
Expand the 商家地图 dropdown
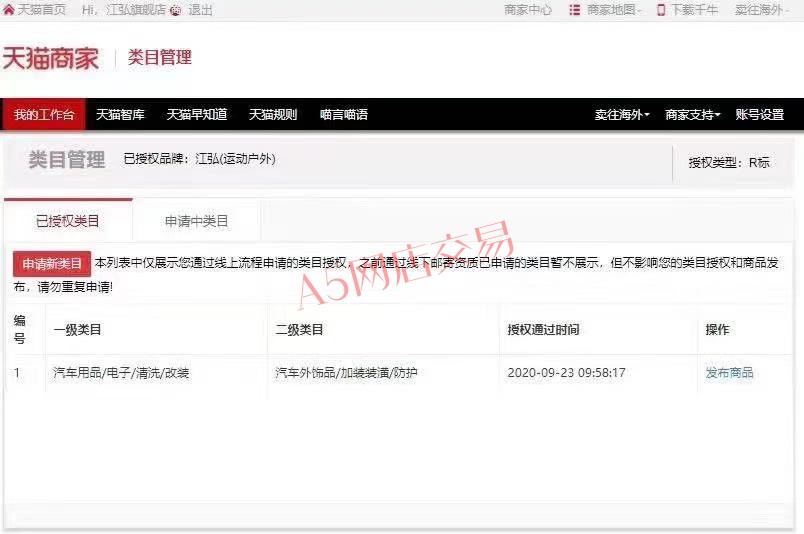tap(613, 10)
